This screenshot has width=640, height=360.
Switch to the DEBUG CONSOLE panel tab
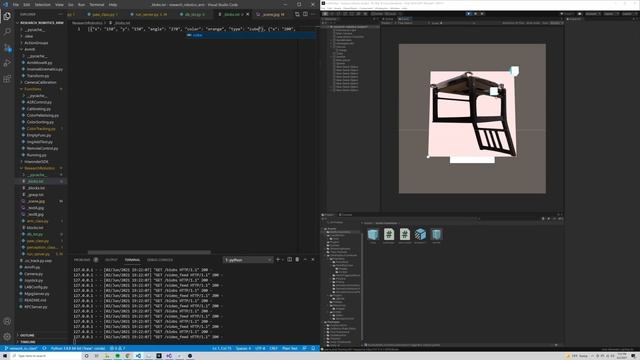(x=160, y=260)
